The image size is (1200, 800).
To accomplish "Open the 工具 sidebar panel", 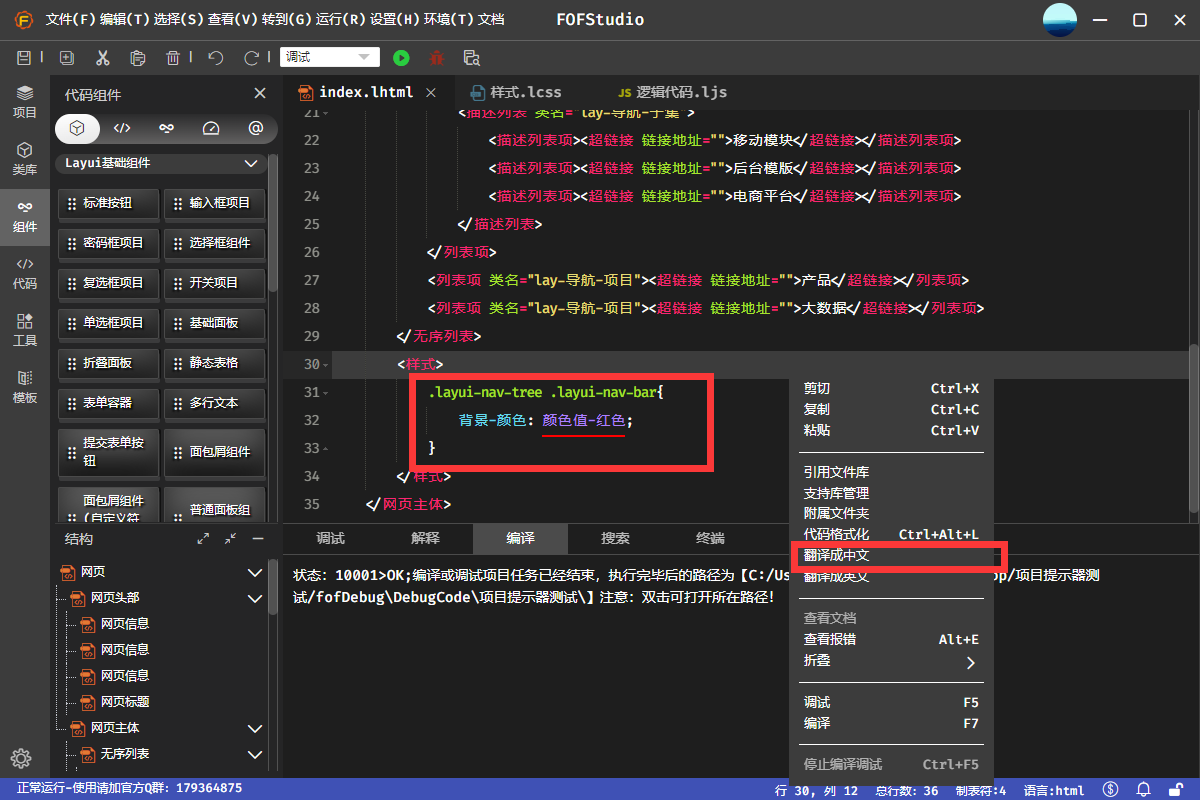I will point(25,330).
